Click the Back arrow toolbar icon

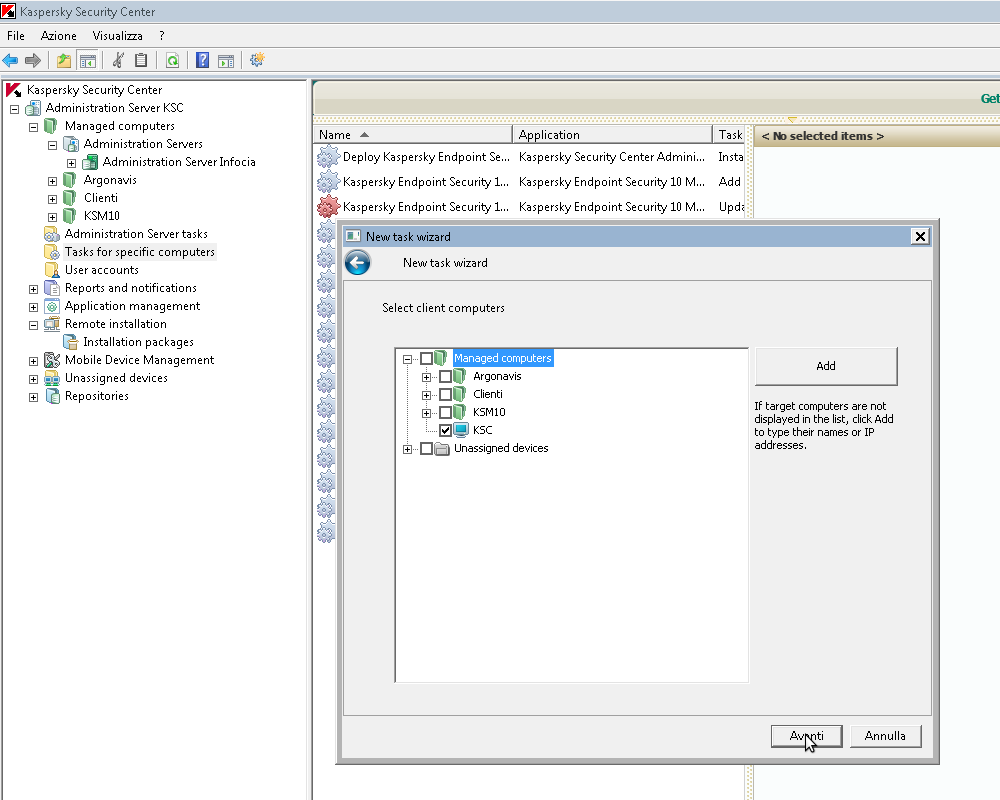coord(10,61)
